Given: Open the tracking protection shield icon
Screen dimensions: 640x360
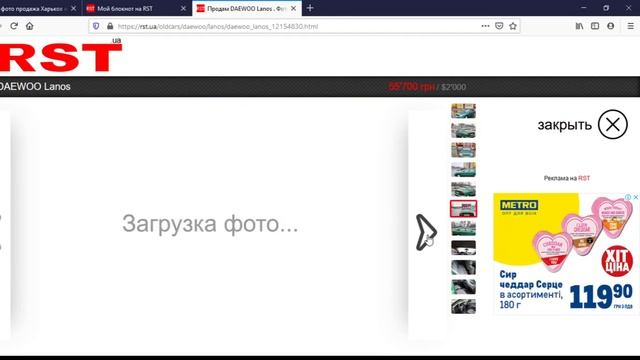Looking at the screenshot, I should [96, 26].
